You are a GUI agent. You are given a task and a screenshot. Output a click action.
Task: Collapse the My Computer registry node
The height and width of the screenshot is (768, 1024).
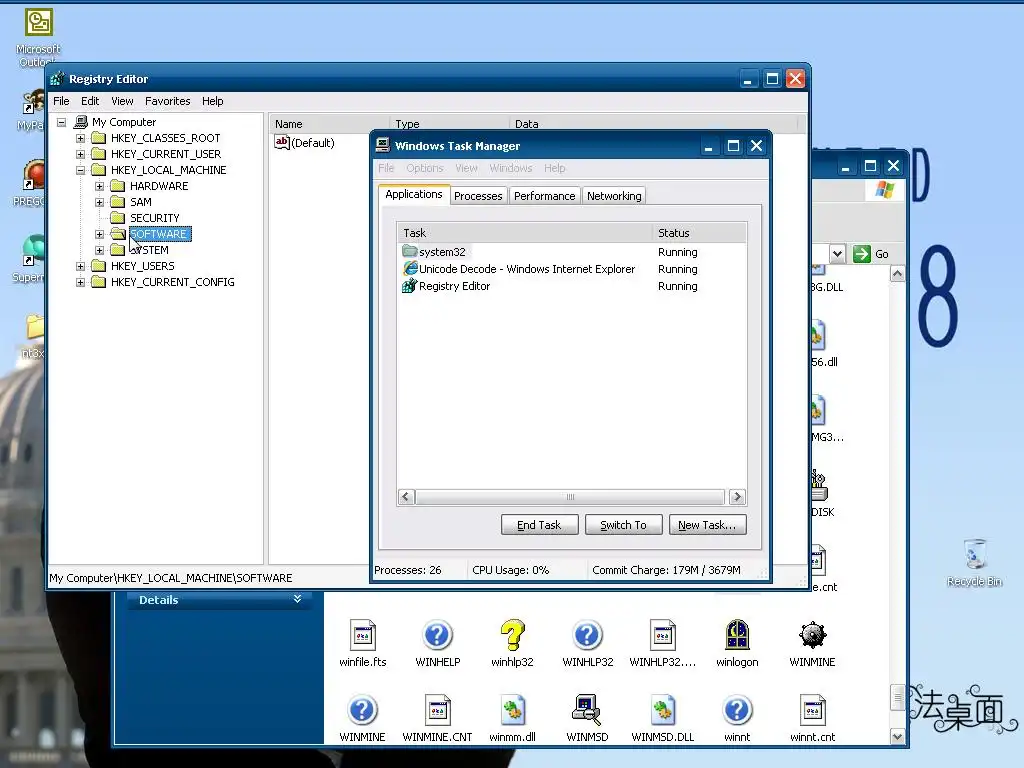point(61,122)
